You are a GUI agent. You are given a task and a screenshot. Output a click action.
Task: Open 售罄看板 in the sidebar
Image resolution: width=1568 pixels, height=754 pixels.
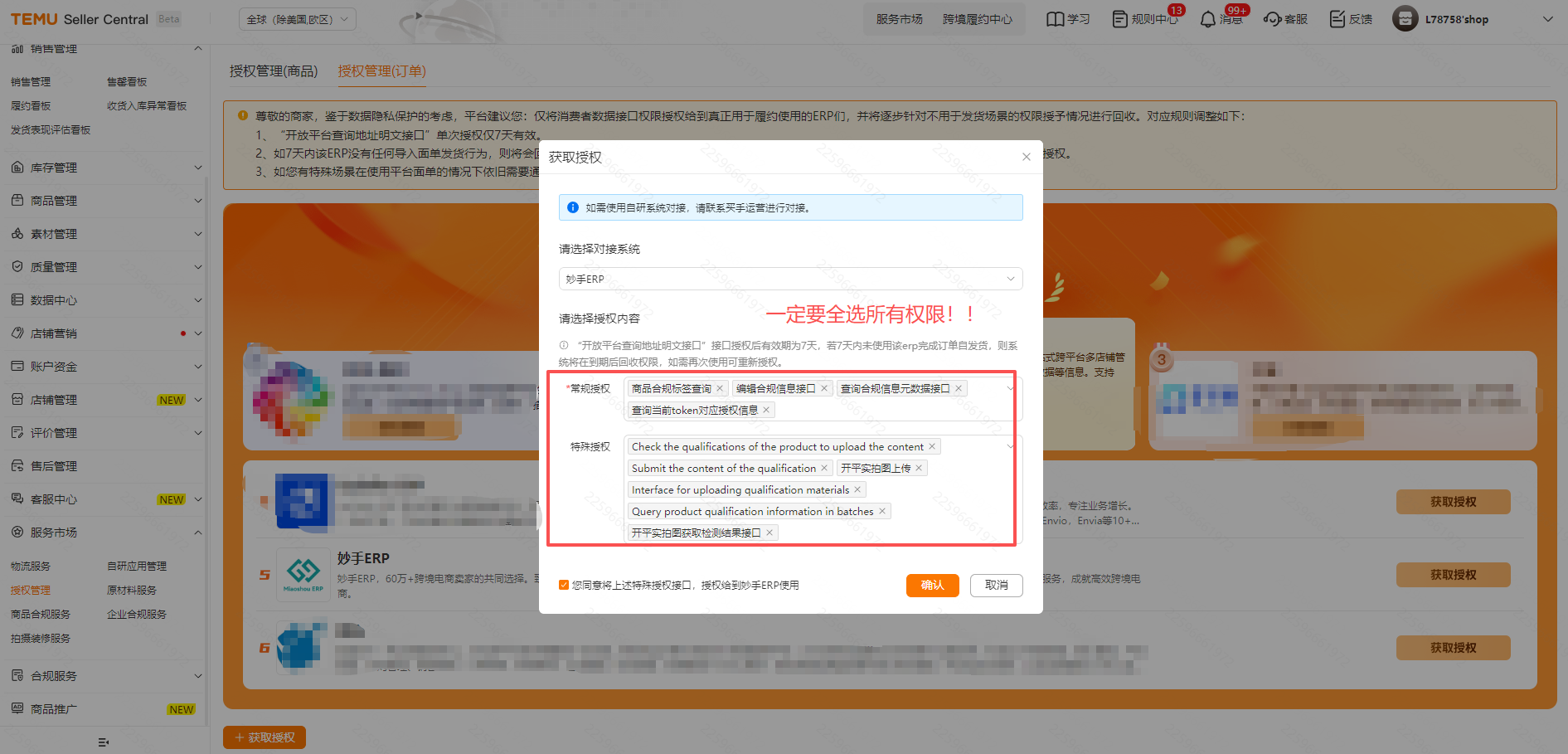(x=127, y=81)
